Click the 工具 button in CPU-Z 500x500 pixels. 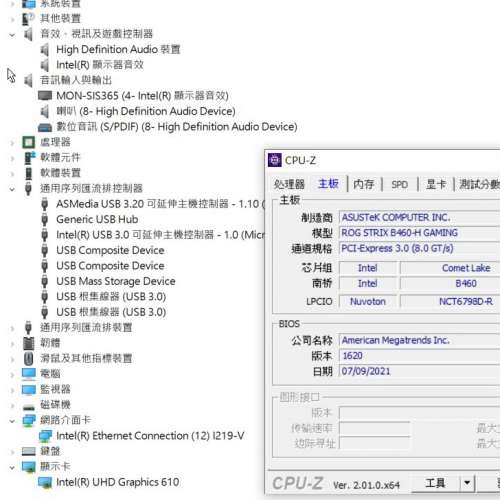[435, 482]
